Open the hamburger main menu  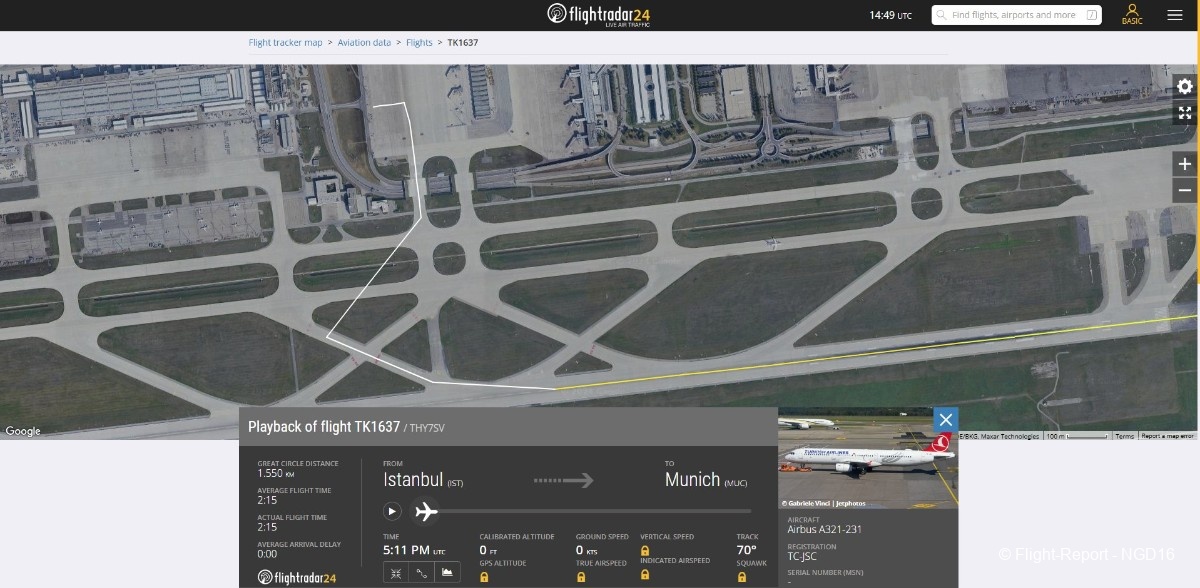(x=1175, y=15)
